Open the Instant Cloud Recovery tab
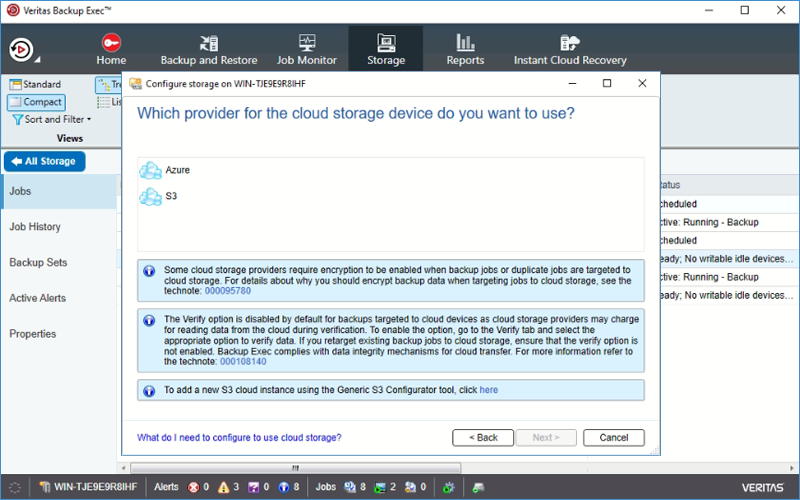800x500 pixels. (570, 49)
